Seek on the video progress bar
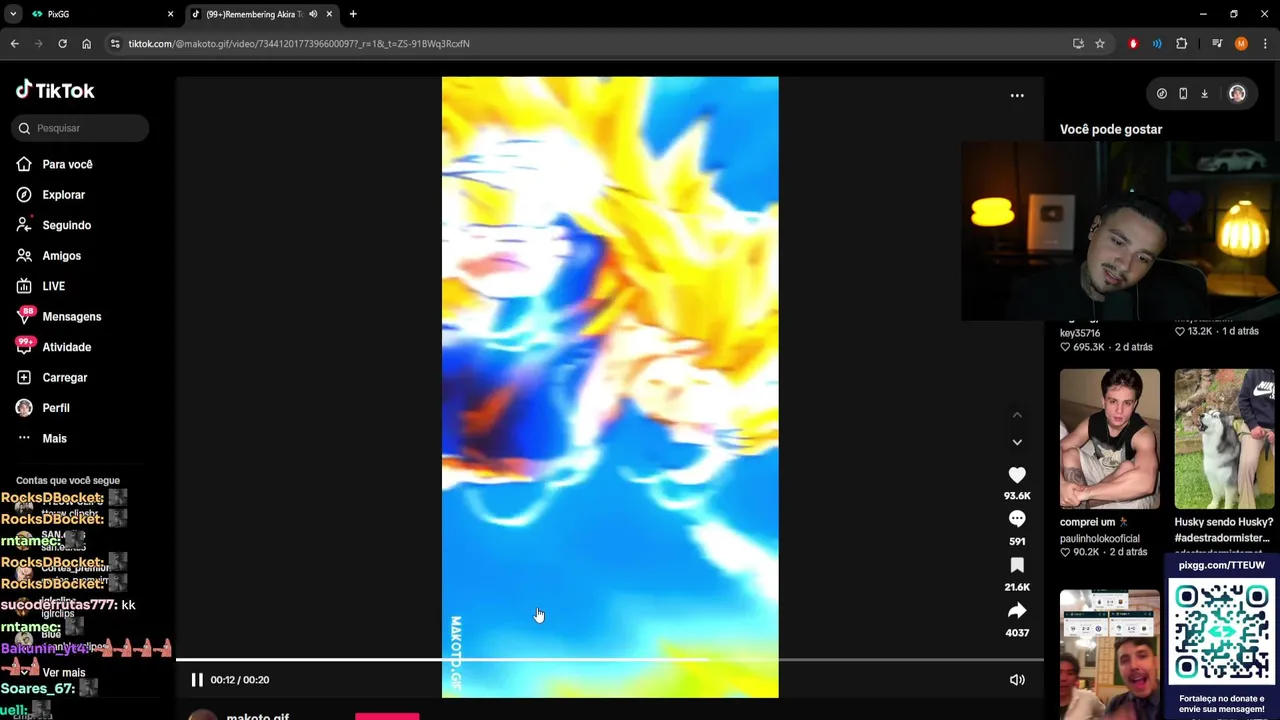Image resolution: width=1280 pixels, height=720 pixels. point(610,660)
